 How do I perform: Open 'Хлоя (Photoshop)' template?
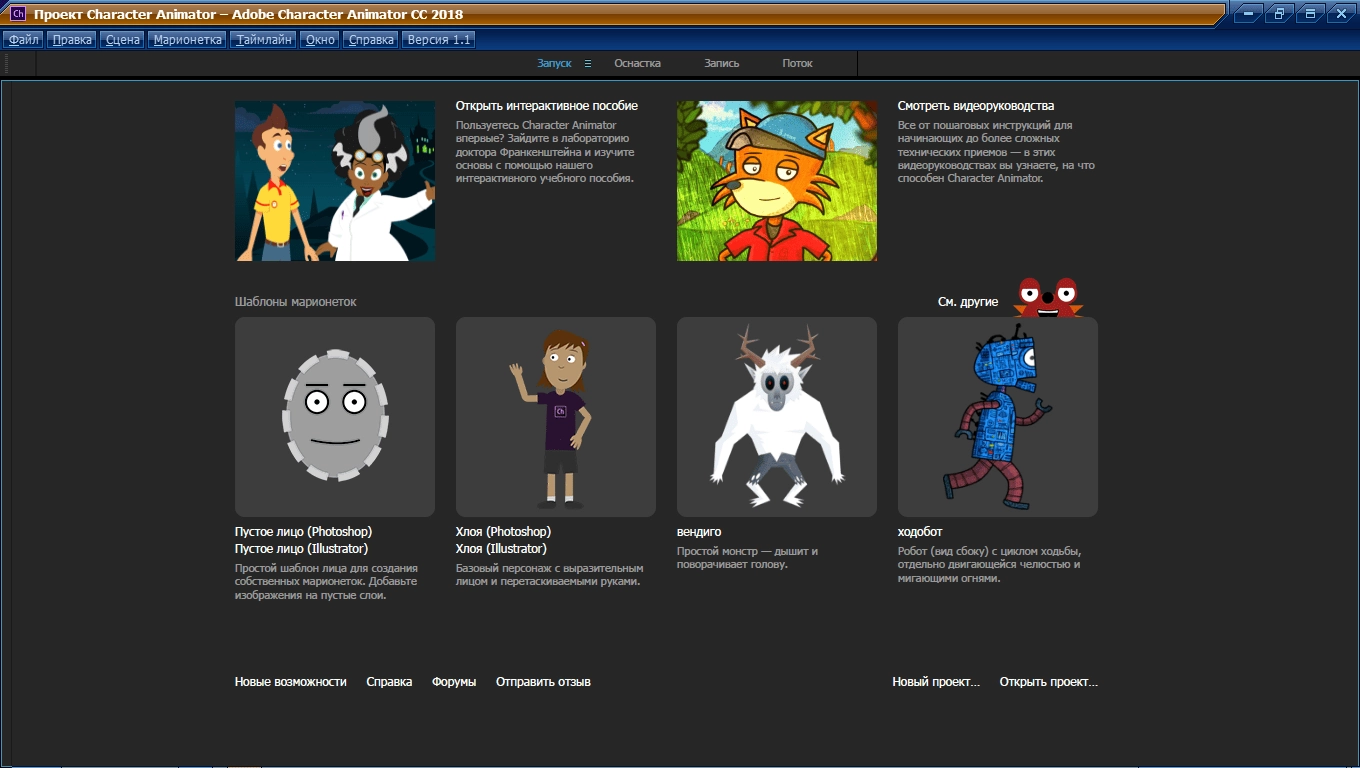[x=503, y=532]
